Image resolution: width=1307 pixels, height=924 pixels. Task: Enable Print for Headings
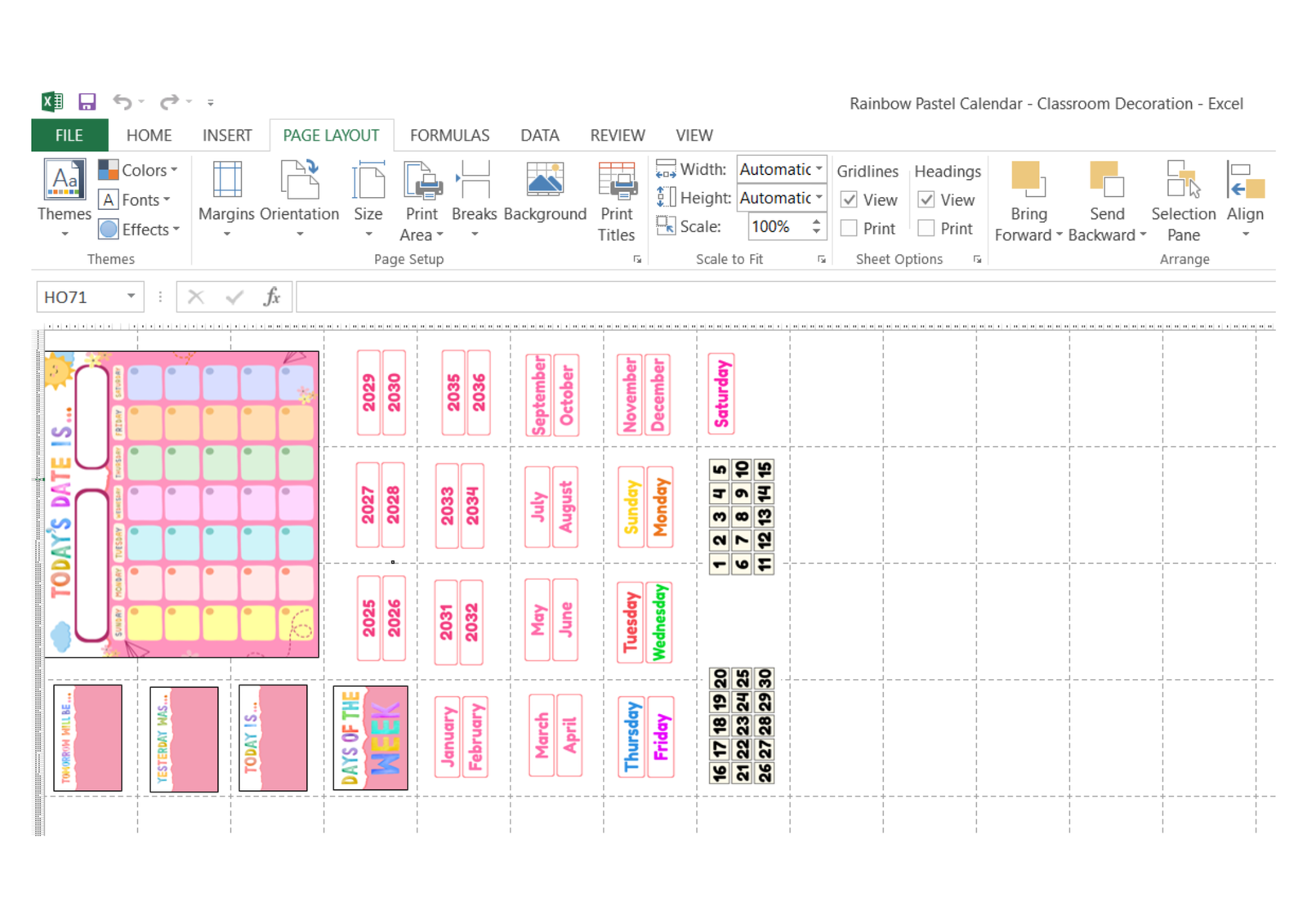click(x=927, y=228)
